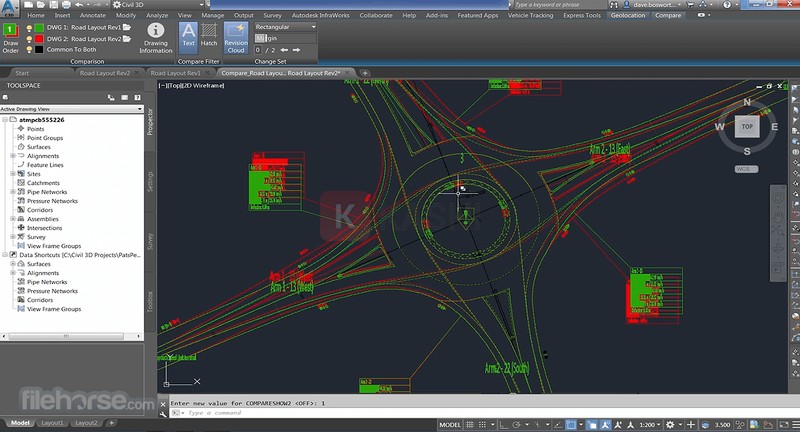Add a new drawing tab
Image resolution: width=800 pixels, height=432 pixels.
pos(365,73)
